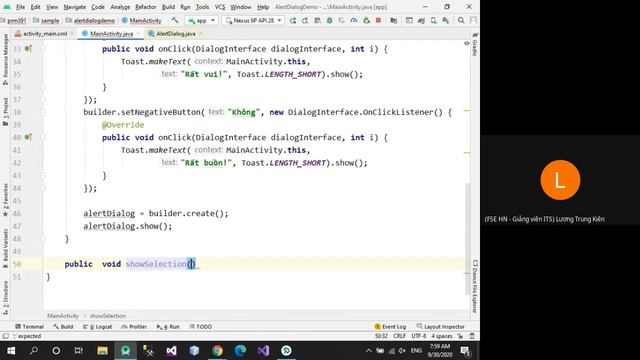
Task: Open the Build menu
Action: click(x=168, y=7)
